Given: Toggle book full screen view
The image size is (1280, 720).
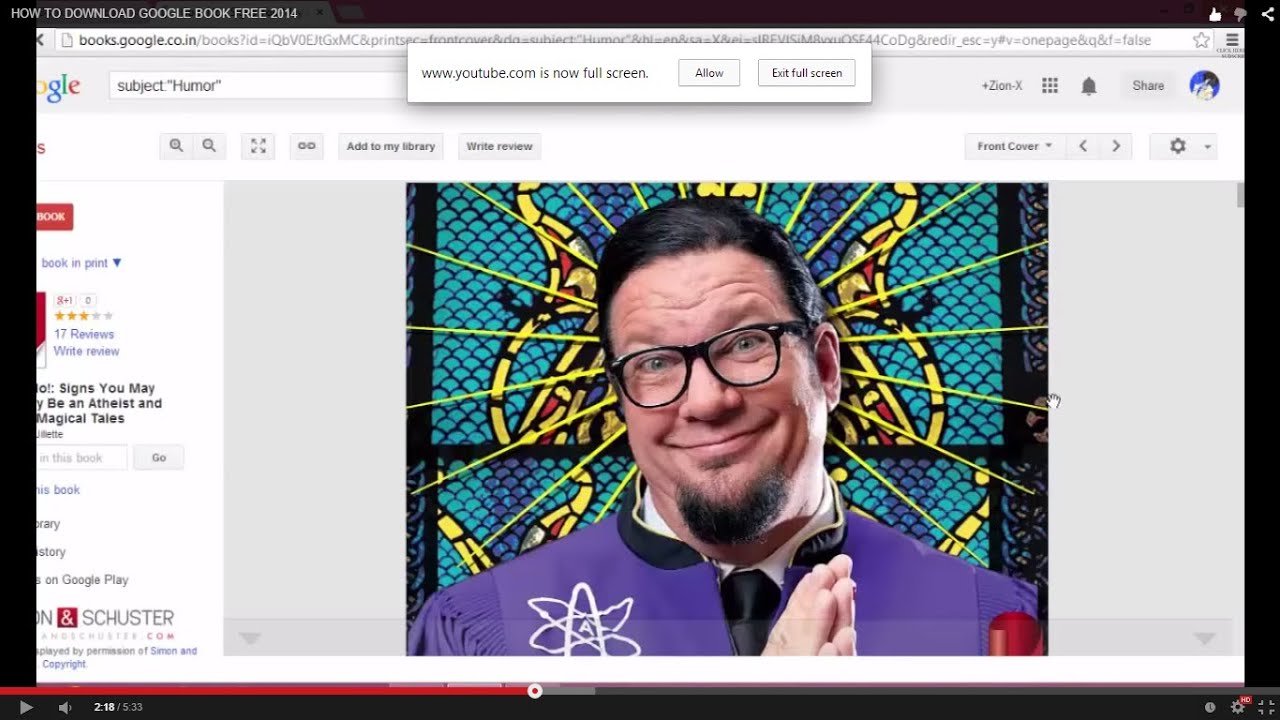Looking at the screenshot, I should [x=258, y=146].
